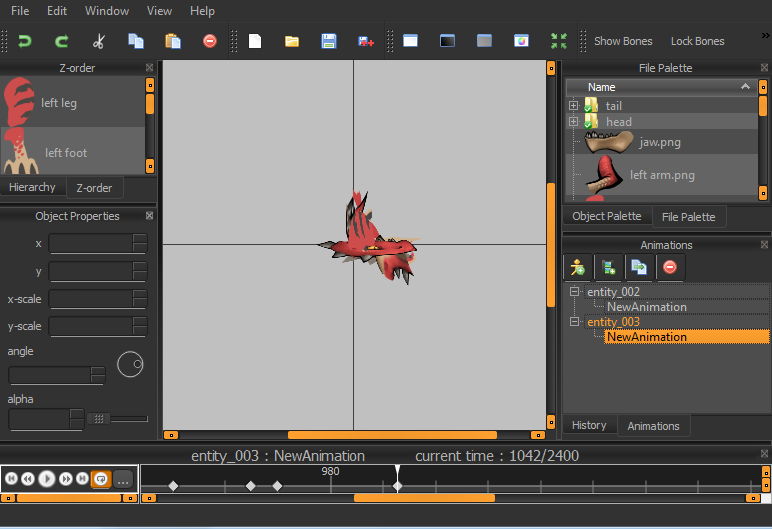Open the Help menu
The width and height of the screenshot is (772, 529).
pyautogui.click(x=202, y=11)
